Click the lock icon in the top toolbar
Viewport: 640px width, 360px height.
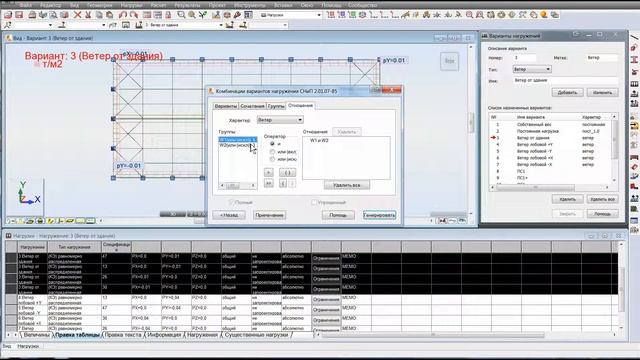tap(168, 15)
